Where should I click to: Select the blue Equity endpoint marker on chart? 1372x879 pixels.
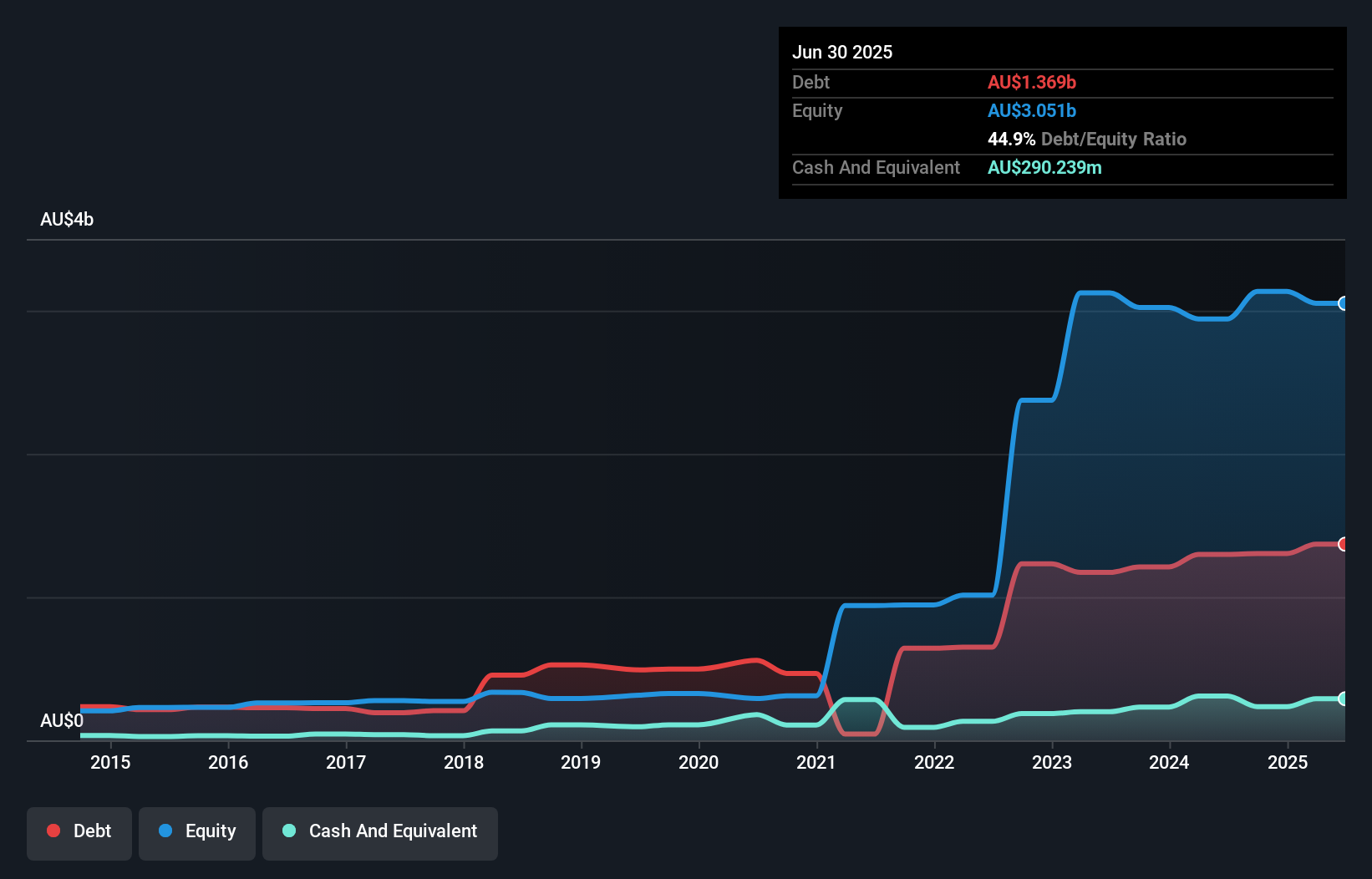tap(1344, 303)
